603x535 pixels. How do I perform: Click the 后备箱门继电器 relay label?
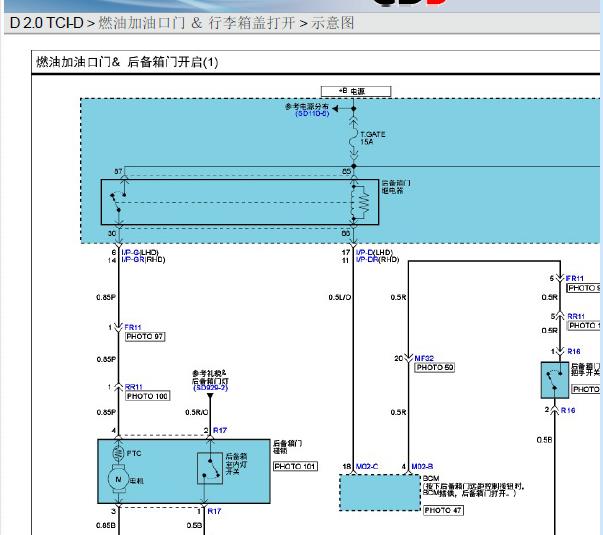click(x=396, y=187)
